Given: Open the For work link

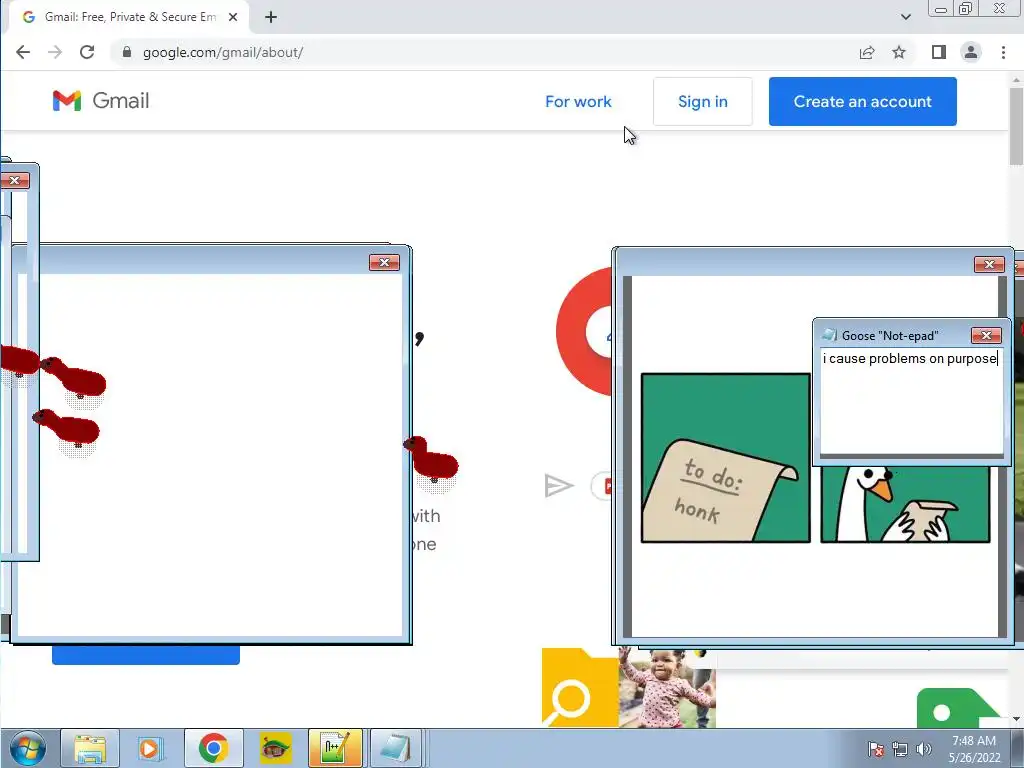Looking at the screenshot, I should pyautogui.click(x=578, y=102).
